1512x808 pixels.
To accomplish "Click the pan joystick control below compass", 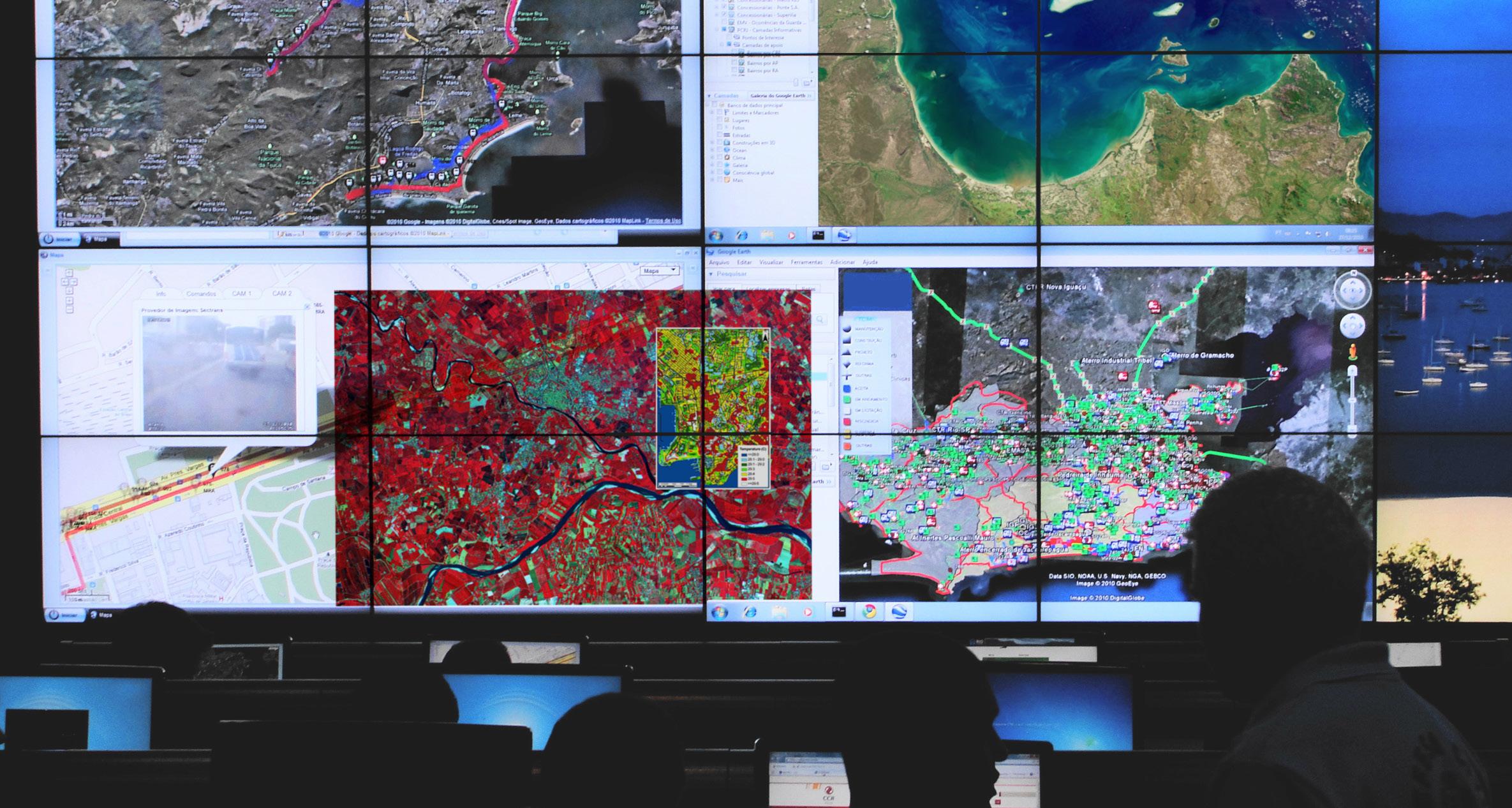I will [x=1351, y=326].
